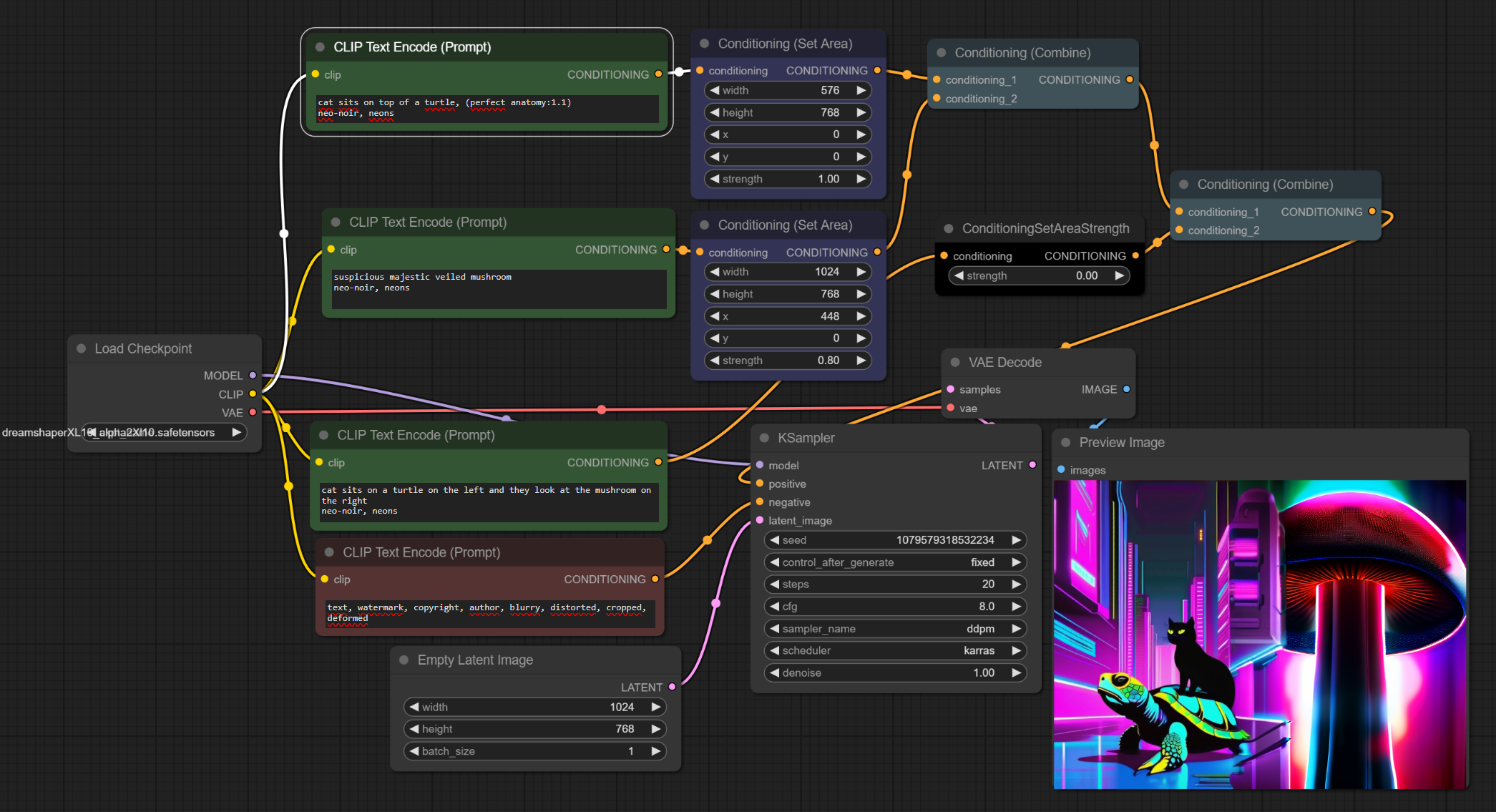Increase KSampler steps with the right arrow
This screenshot has width=1496, height=812.
[1016, 584]
